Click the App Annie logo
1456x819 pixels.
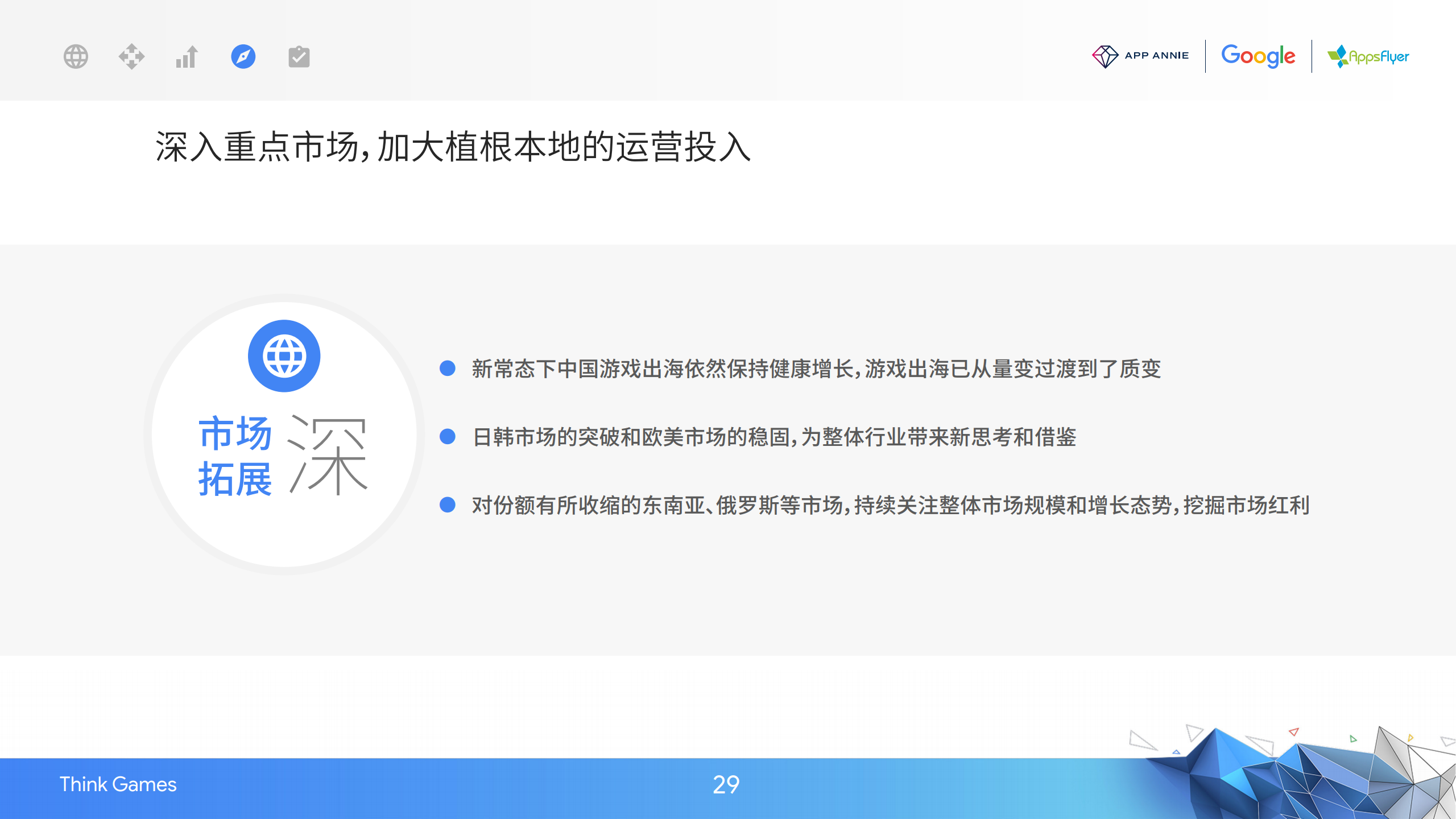[1140, 56]
